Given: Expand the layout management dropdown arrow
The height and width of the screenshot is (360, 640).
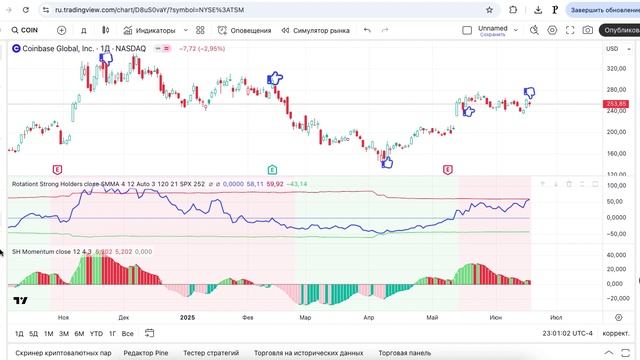Looking at the screenshot, I should (x=516, y=30).
